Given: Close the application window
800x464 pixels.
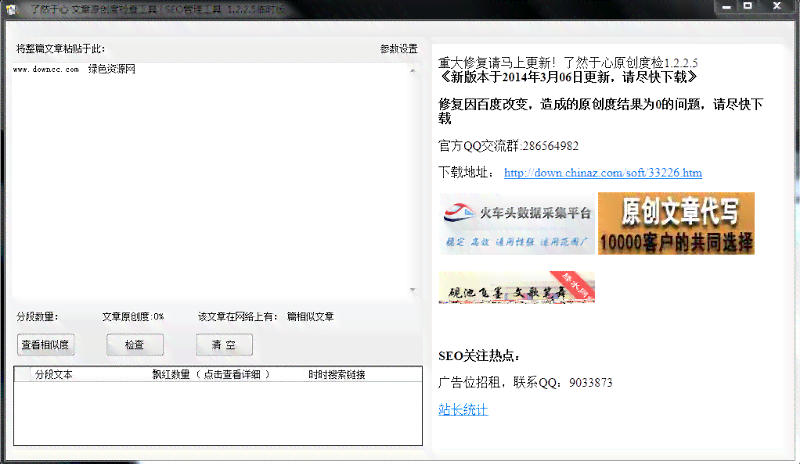Looking at the screenshot, I should (777, 6).
